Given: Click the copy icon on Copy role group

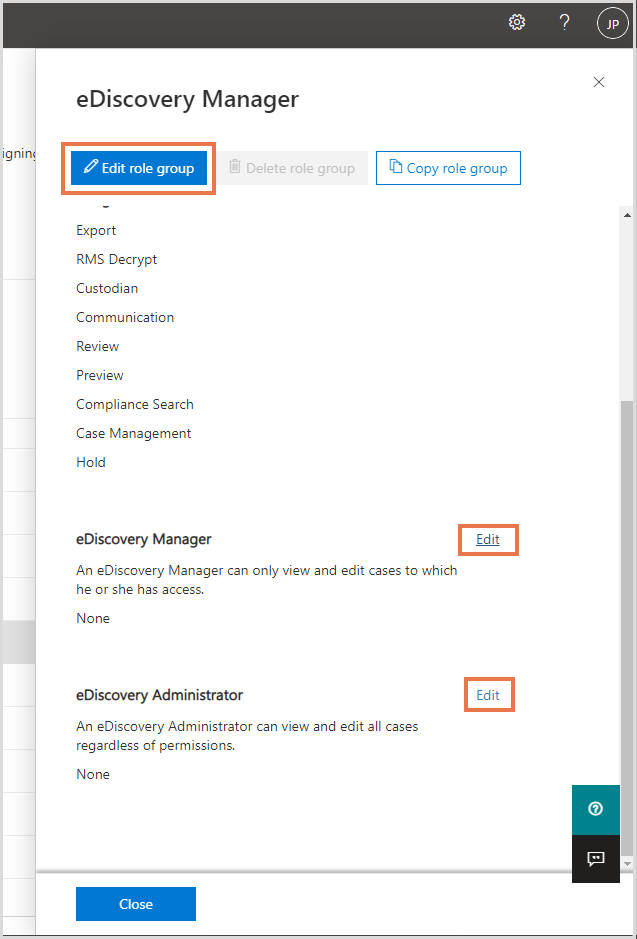Looking at the screenshot, I should [398, 168].
